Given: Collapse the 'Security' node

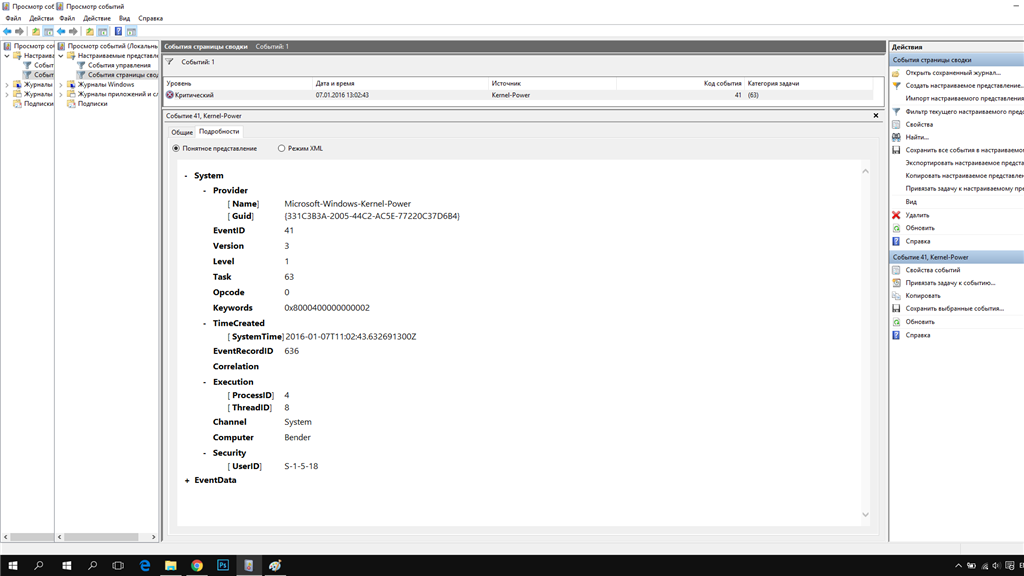Looking at the screenshot, I should click(x=204, y=453).
